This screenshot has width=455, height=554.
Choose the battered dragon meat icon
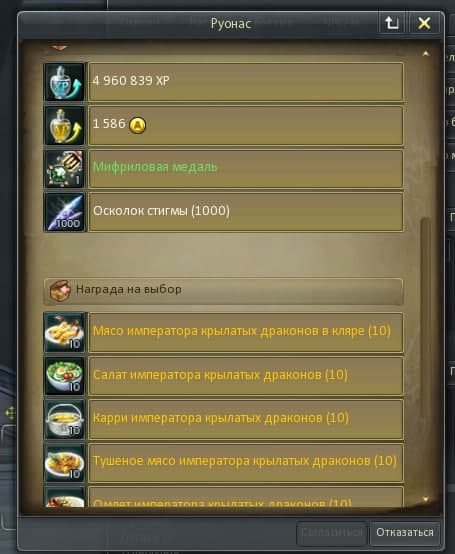pyautogui.click(x=65, y=332)
